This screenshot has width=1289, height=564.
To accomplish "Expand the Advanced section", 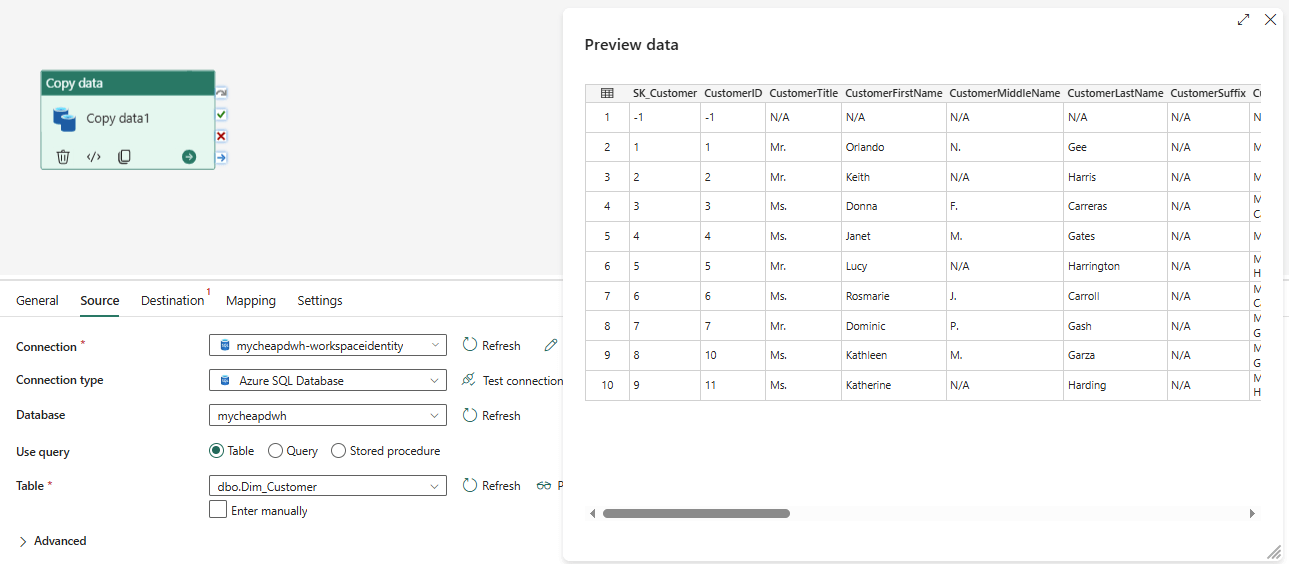I will click(24, 541).
